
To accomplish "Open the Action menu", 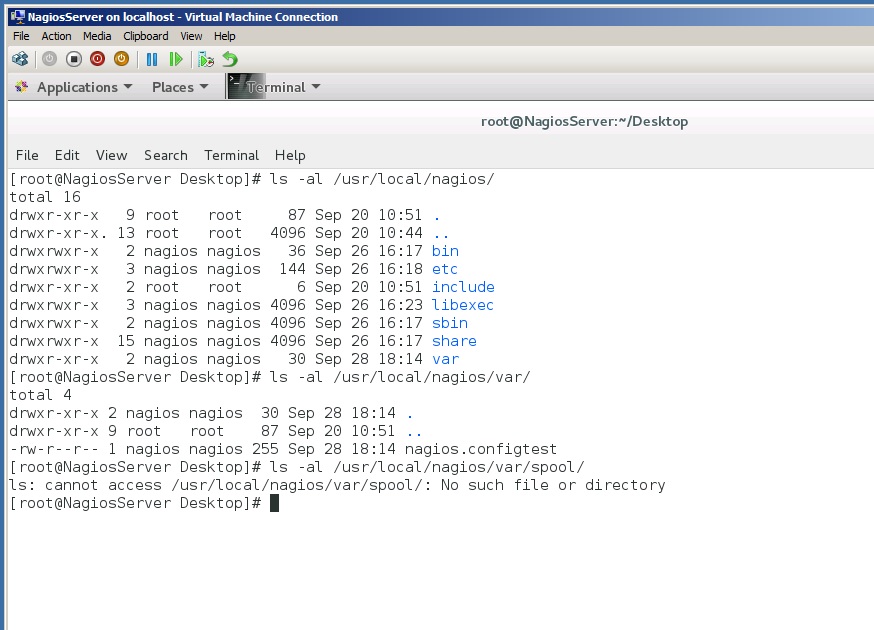I will (x=56, y=36).
